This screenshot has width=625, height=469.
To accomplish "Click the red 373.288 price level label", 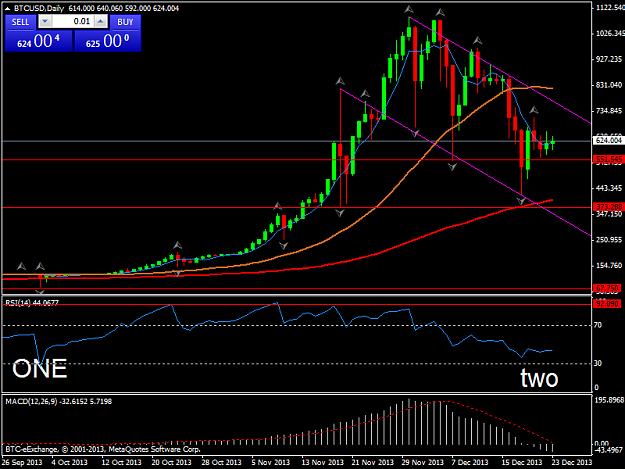I will click(x=608, y=207).
